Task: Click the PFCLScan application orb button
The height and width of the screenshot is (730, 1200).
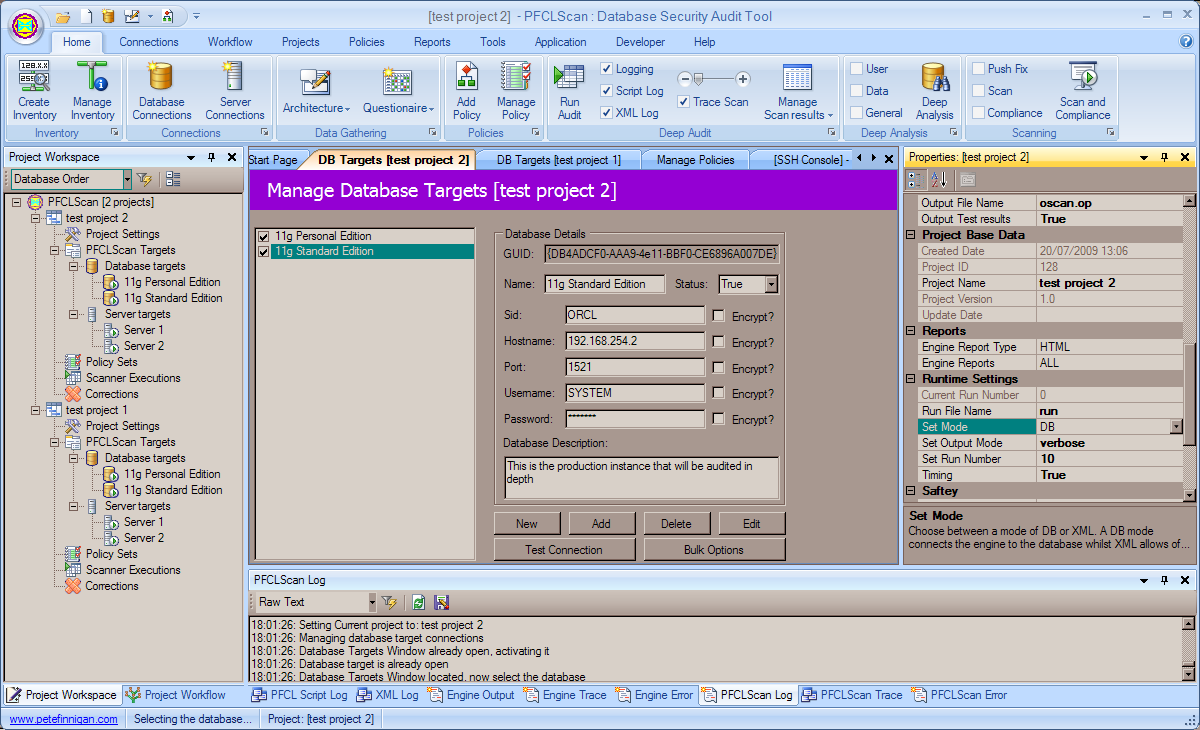Action: coord(25,24)
